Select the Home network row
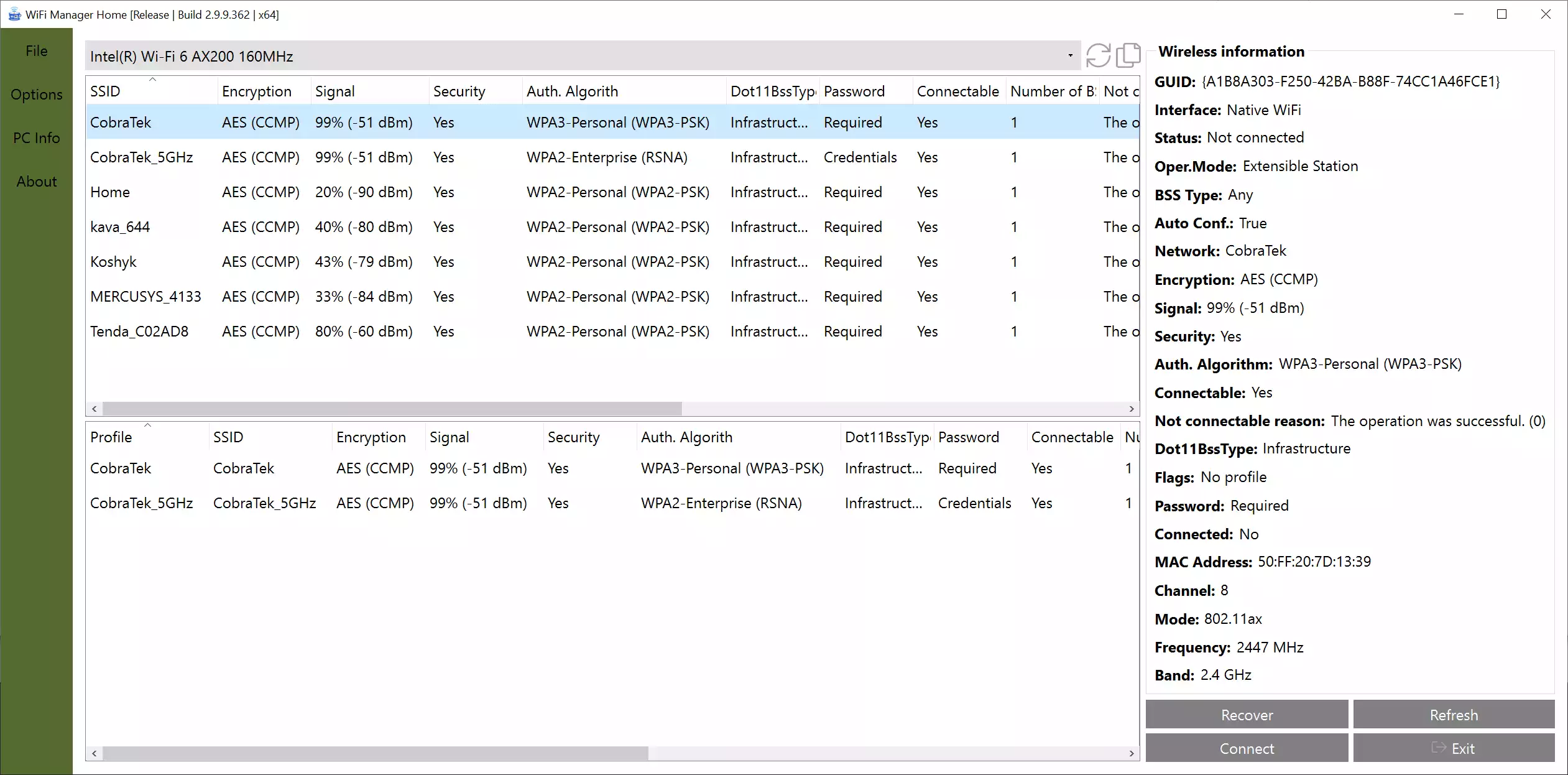The image size is (1568, 775). [612, 192]
